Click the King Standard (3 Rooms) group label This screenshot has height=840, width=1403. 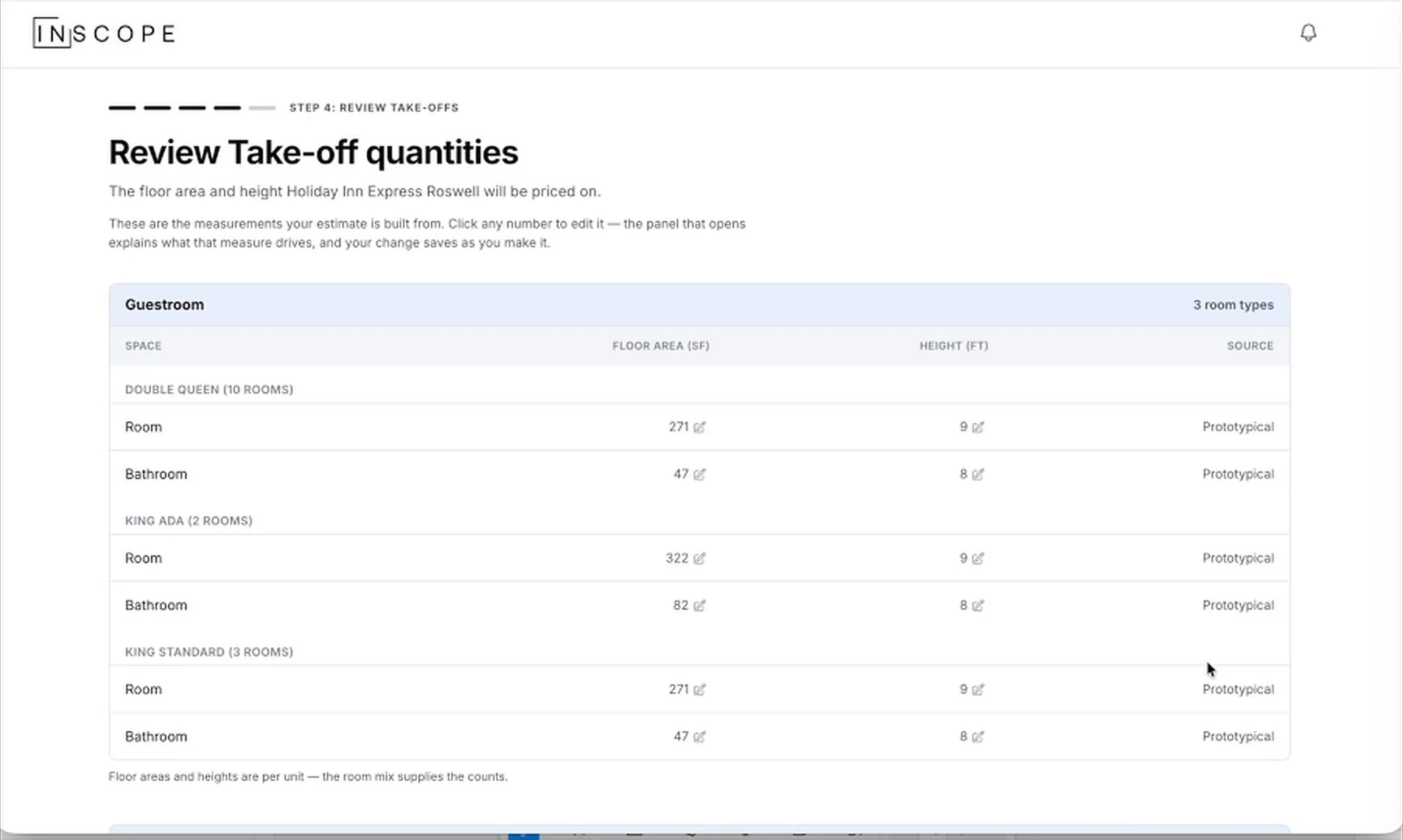pos(208,652)
